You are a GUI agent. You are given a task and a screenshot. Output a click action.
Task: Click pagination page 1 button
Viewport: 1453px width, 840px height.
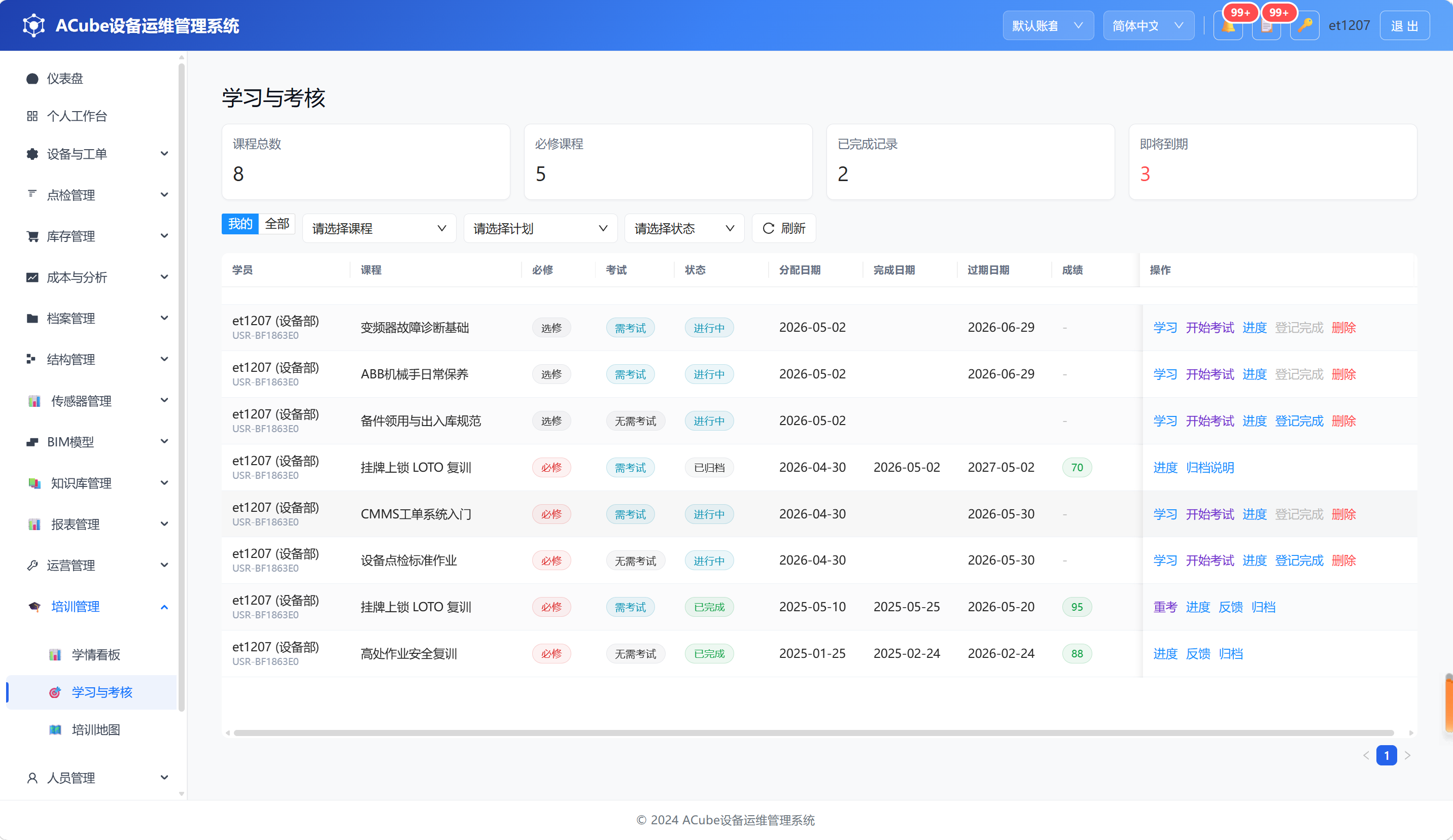[1386, 755]
